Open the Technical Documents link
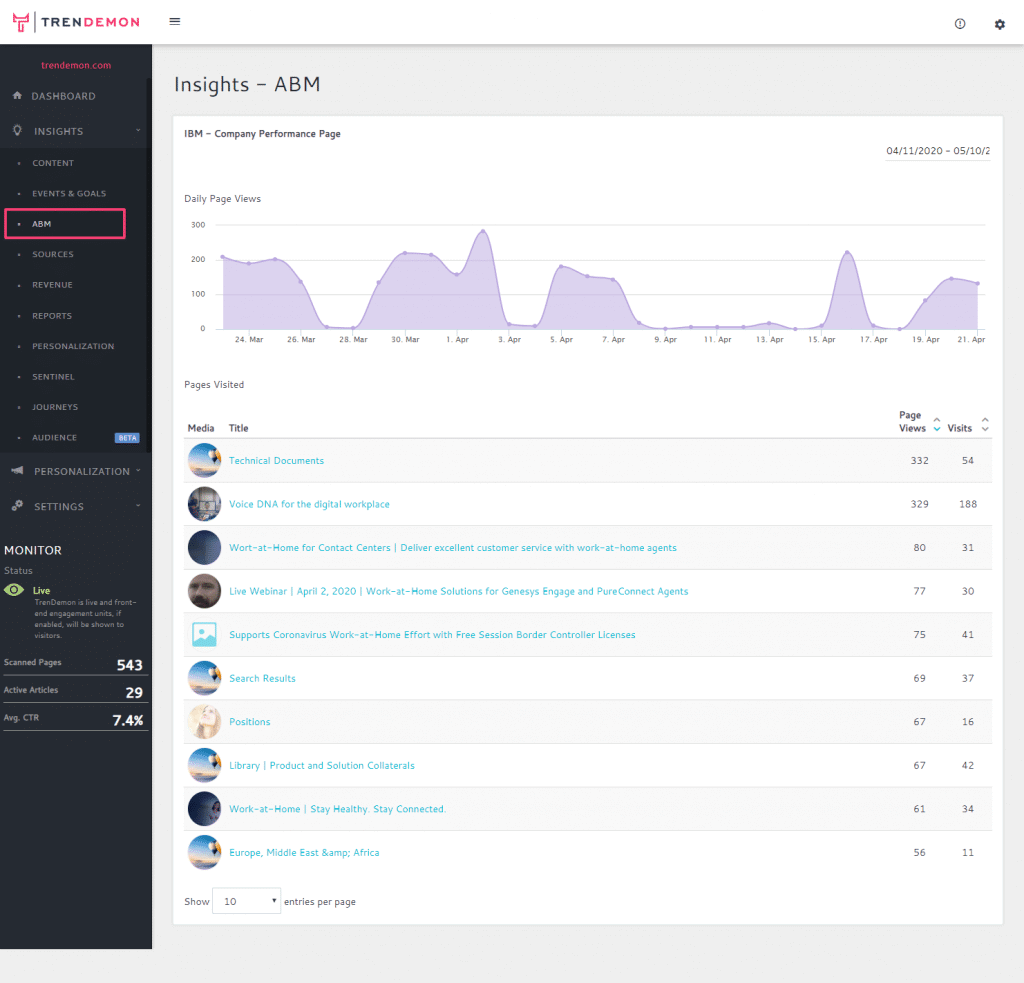 pyautogui.click(x=276, y=460)
